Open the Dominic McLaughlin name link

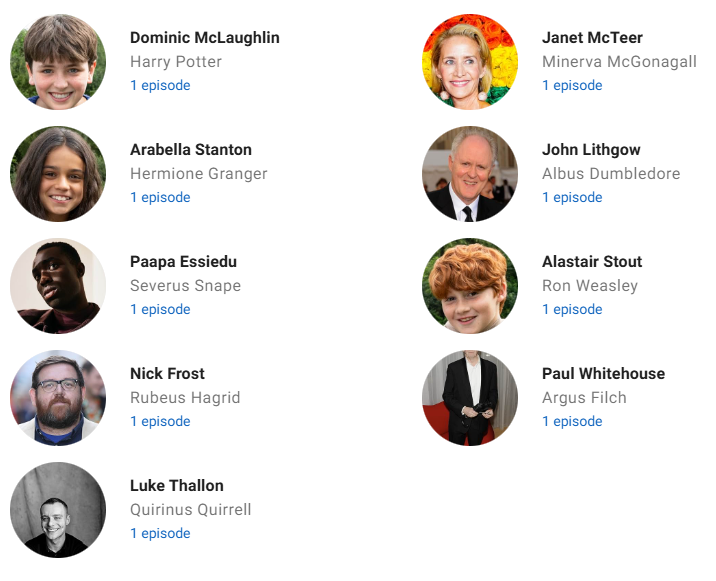[205, 37]
